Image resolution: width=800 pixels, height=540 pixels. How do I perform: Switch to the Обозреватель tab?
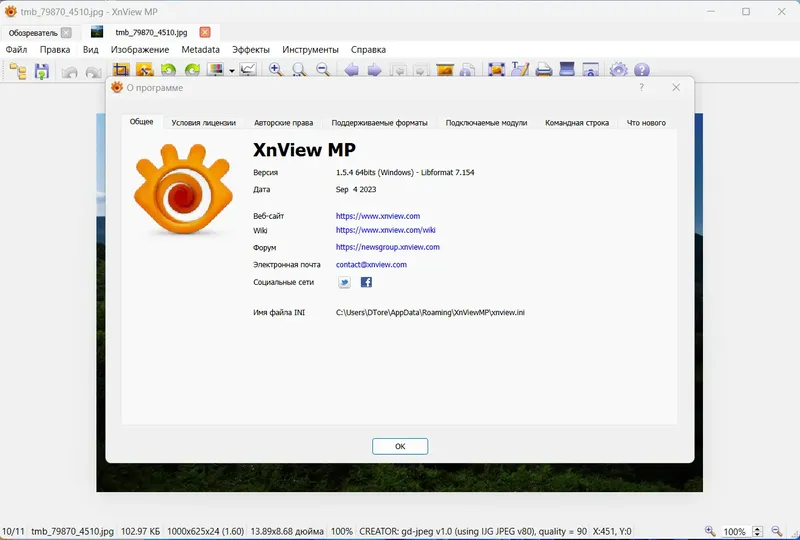(x=33, y=33)
